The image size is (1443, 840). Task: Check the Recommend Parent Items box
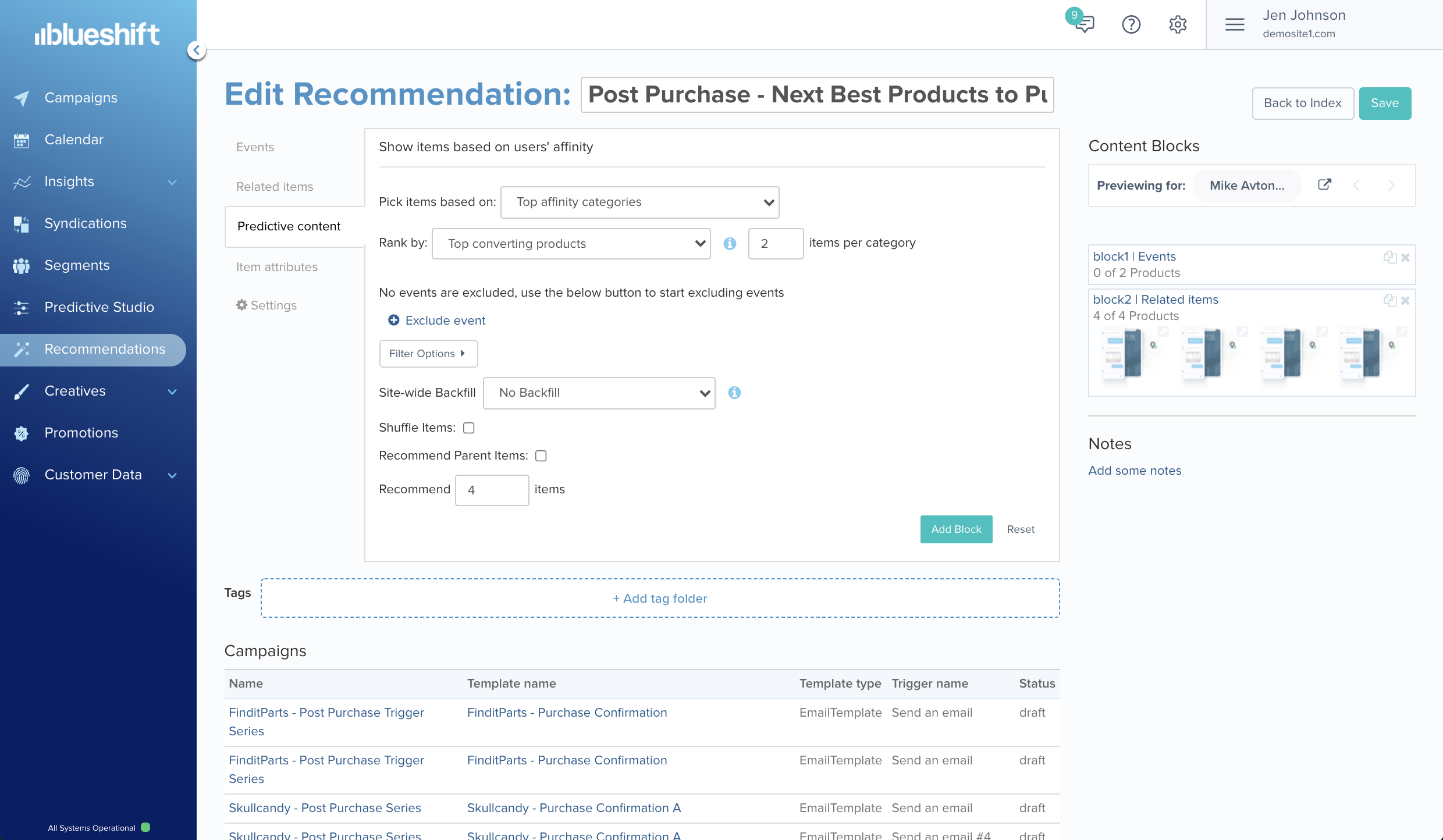click(x=541, y=455)
